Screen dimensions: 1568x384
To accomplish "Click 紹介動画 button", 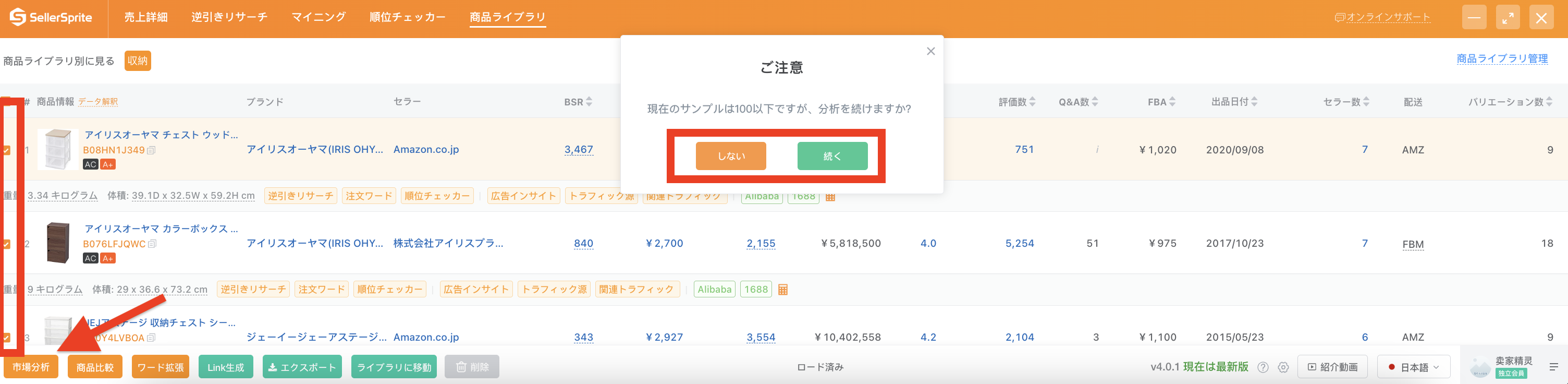I will click(1332, 367).
